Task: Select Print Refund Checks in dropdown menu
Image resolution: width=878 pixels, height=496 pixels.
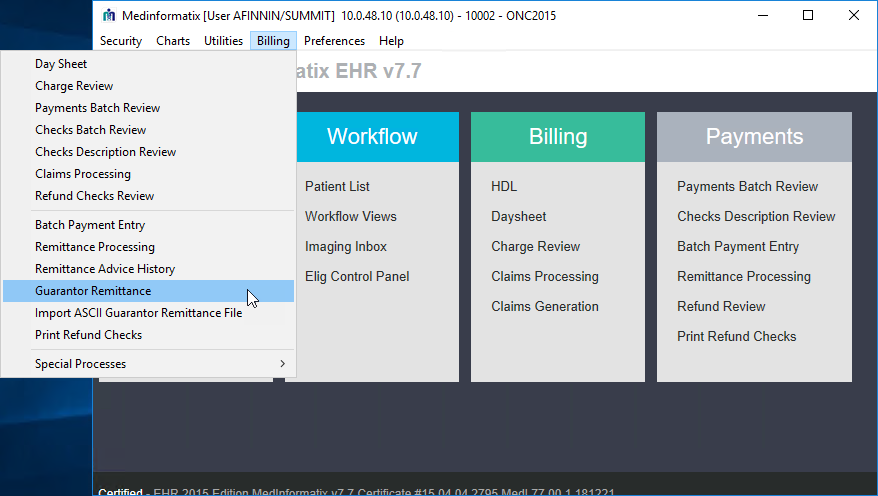Action: pyautogui.click(x=148, y=335)
